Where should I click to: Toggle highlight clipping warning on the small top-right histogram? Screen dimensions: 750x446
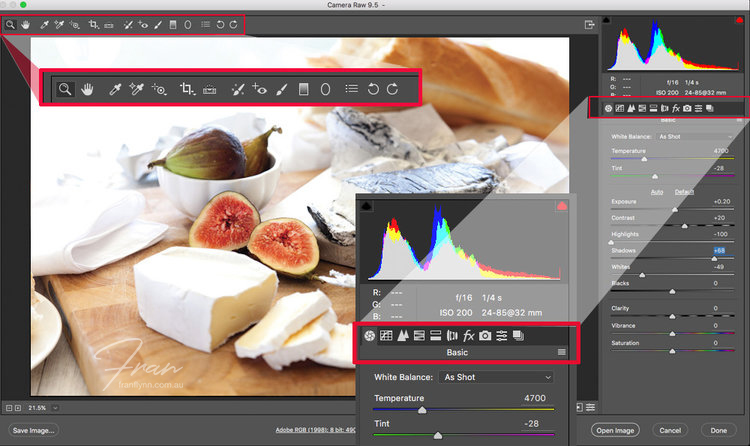point(739,20)
